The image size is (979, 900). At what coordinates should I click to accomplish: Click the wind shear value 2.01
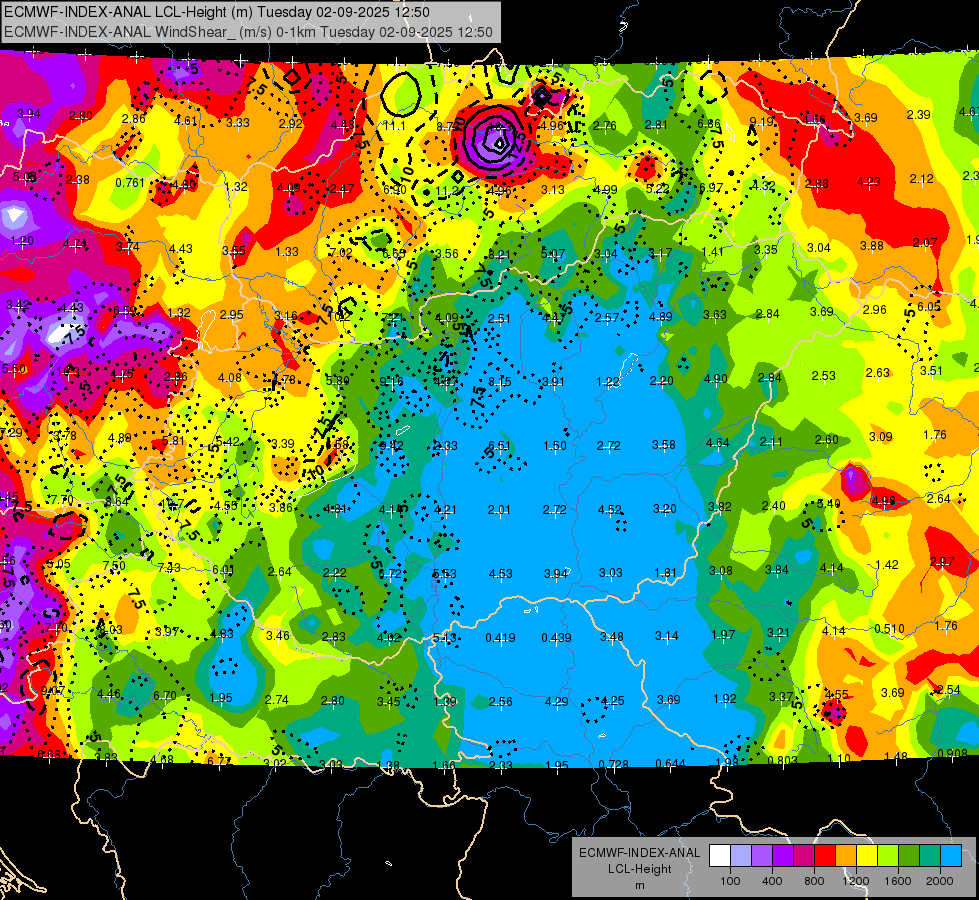[499, 510]
